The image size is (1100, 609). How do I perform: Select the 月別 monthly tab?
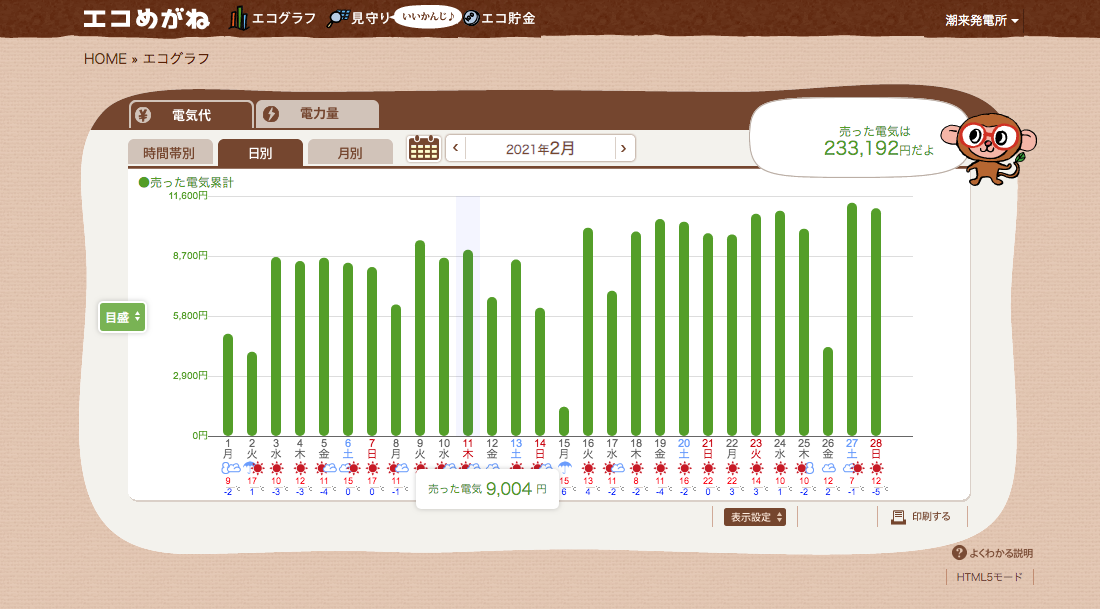coord(349,153)
